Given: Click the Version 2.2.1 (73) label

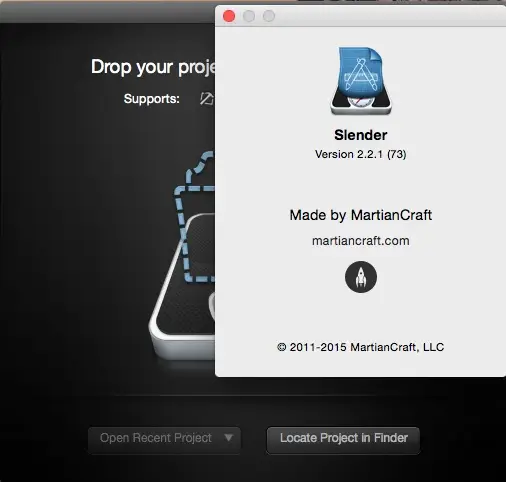Looking at the screenshot, I should pyautogui.click(x=361, y=154).
